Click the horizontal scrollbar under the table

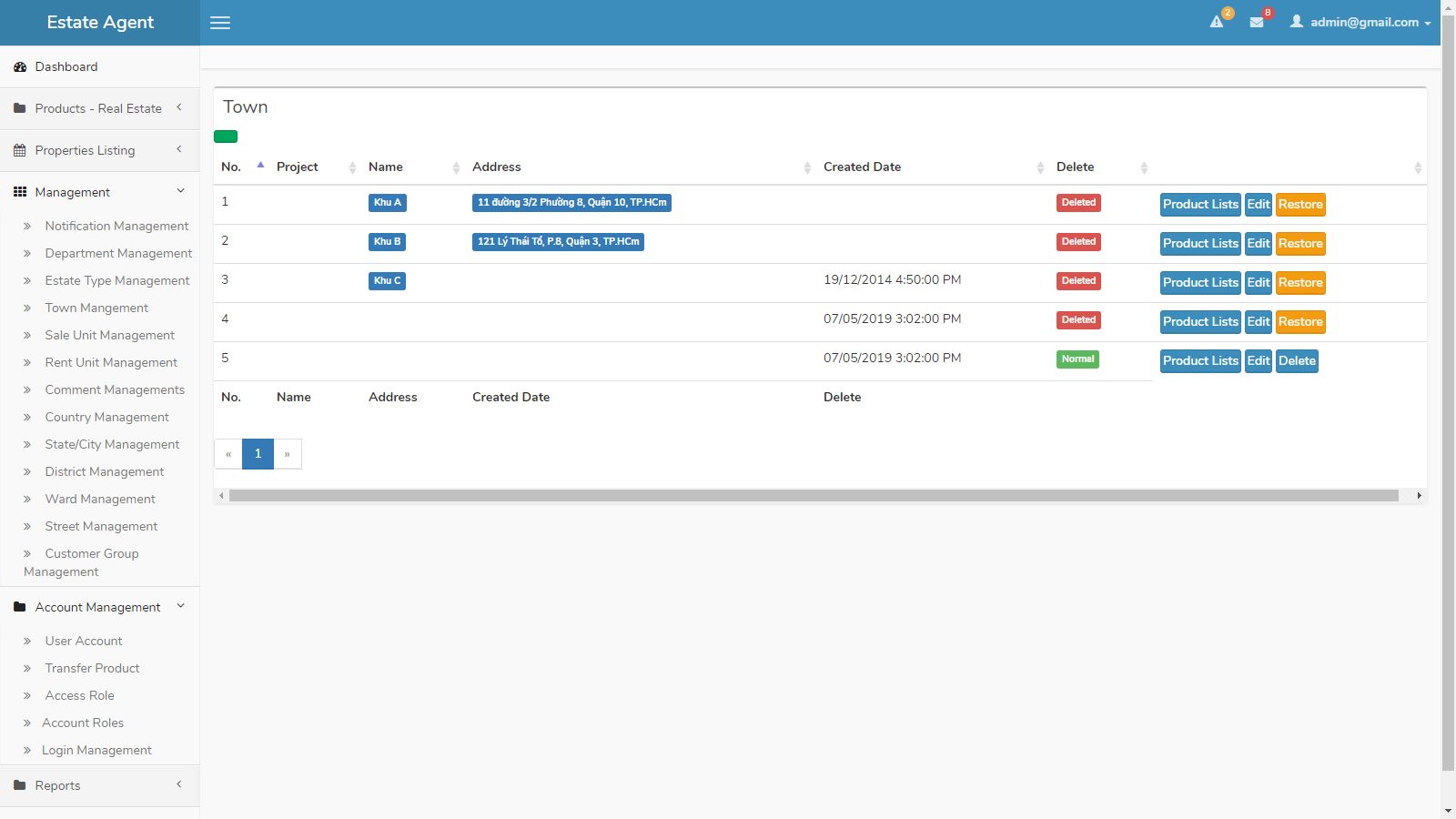click(x=813, y=496)
